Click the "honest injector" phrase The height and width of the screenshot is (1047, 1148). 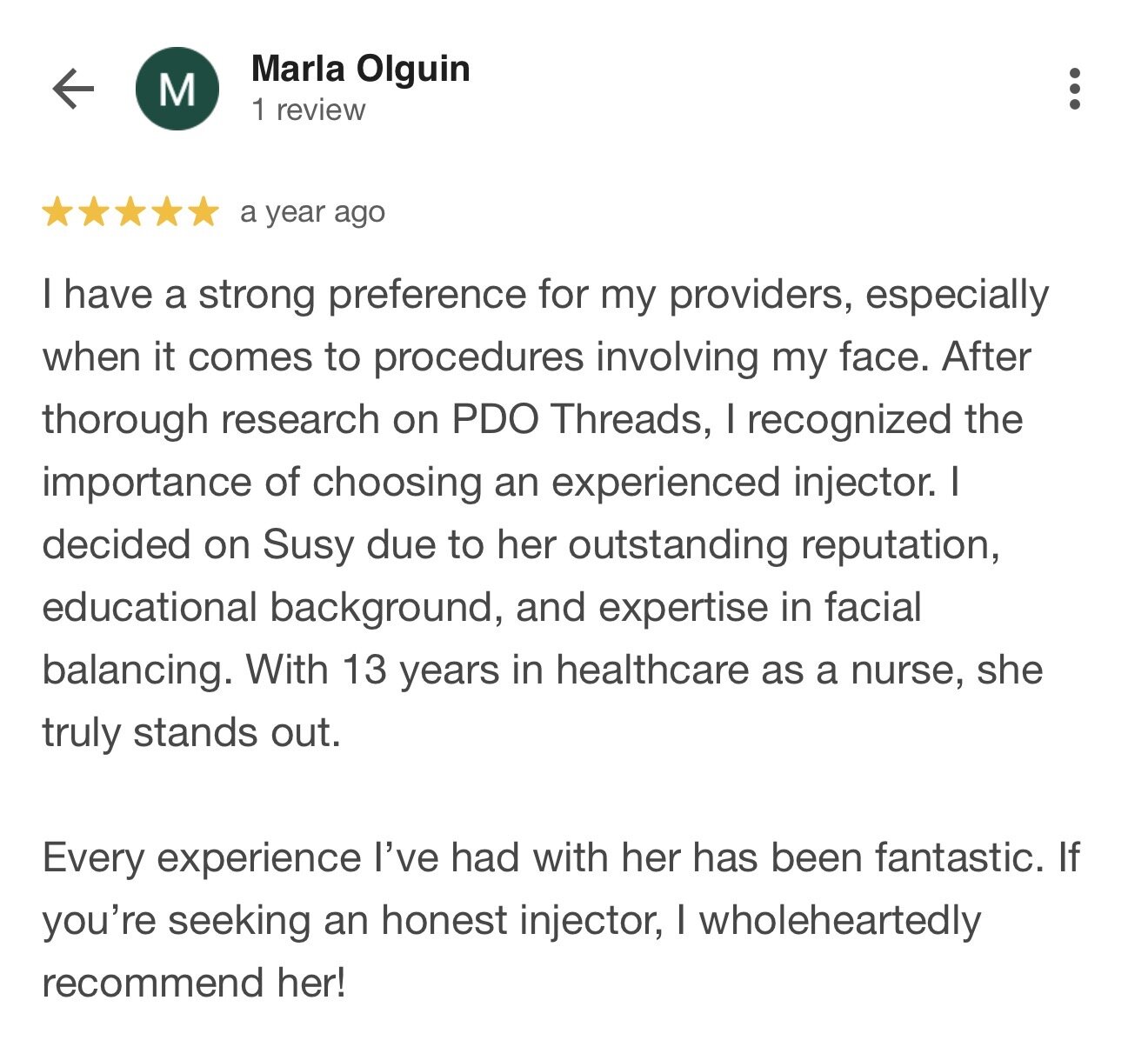tap(517, 921)
